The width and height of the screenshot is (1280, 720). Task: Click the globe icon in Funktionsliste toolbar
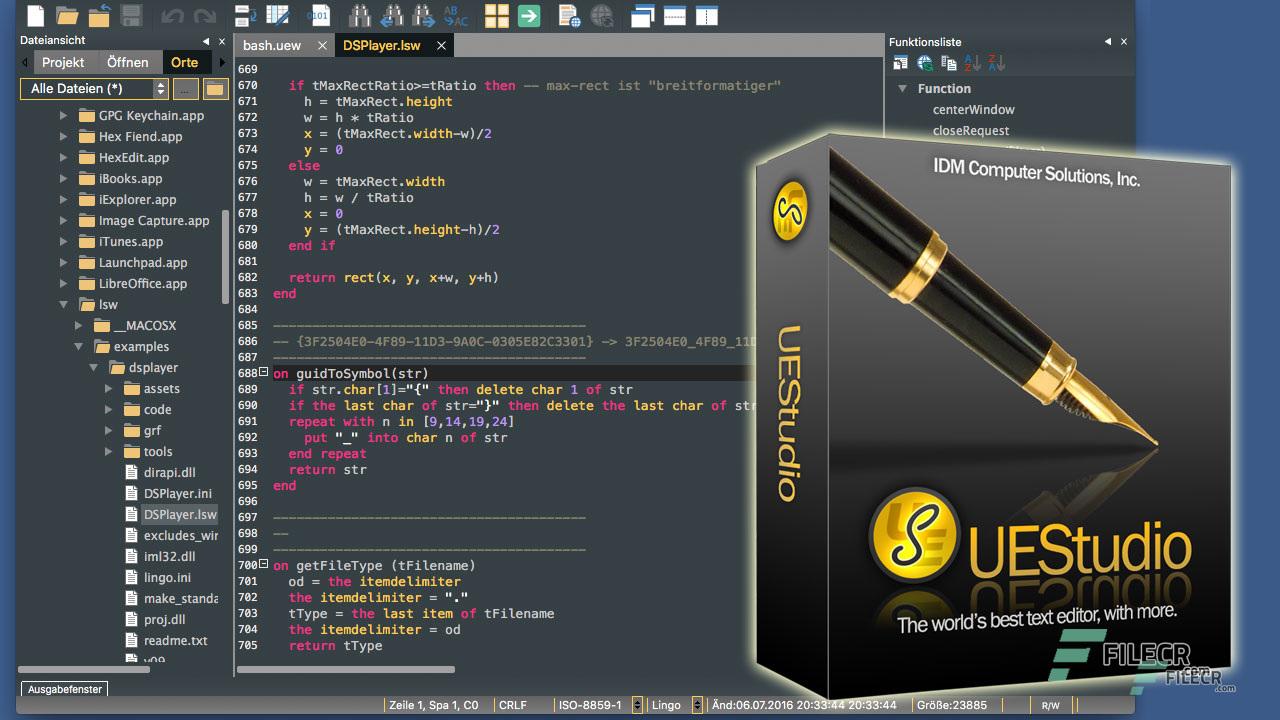[x=925, y=63]
